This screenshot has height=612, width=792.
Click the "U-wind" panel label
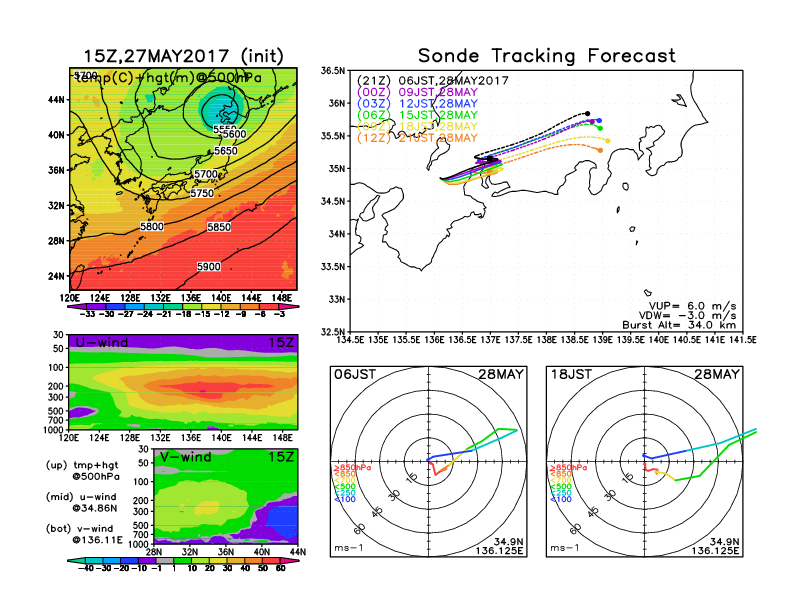tap(102, 342)
